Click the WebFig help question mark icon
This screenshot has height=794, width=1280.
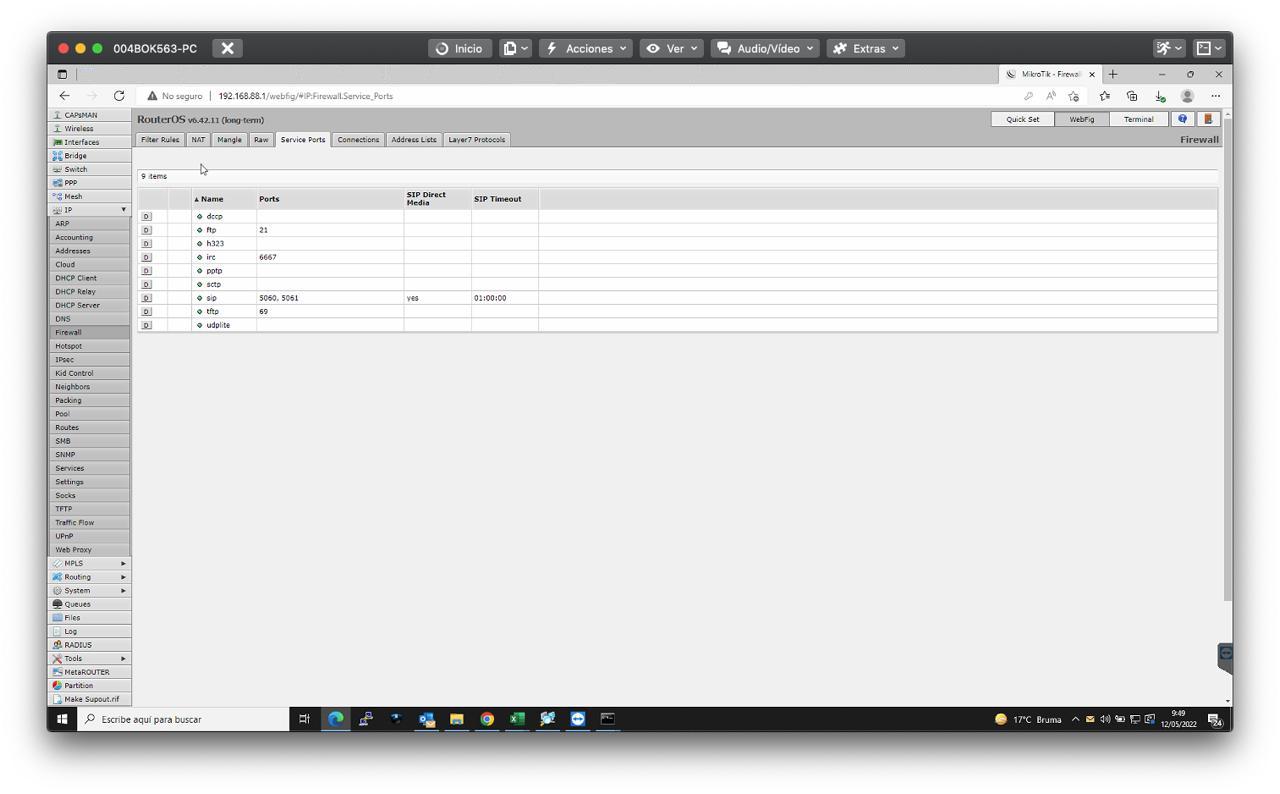[x=1183, y=119]
